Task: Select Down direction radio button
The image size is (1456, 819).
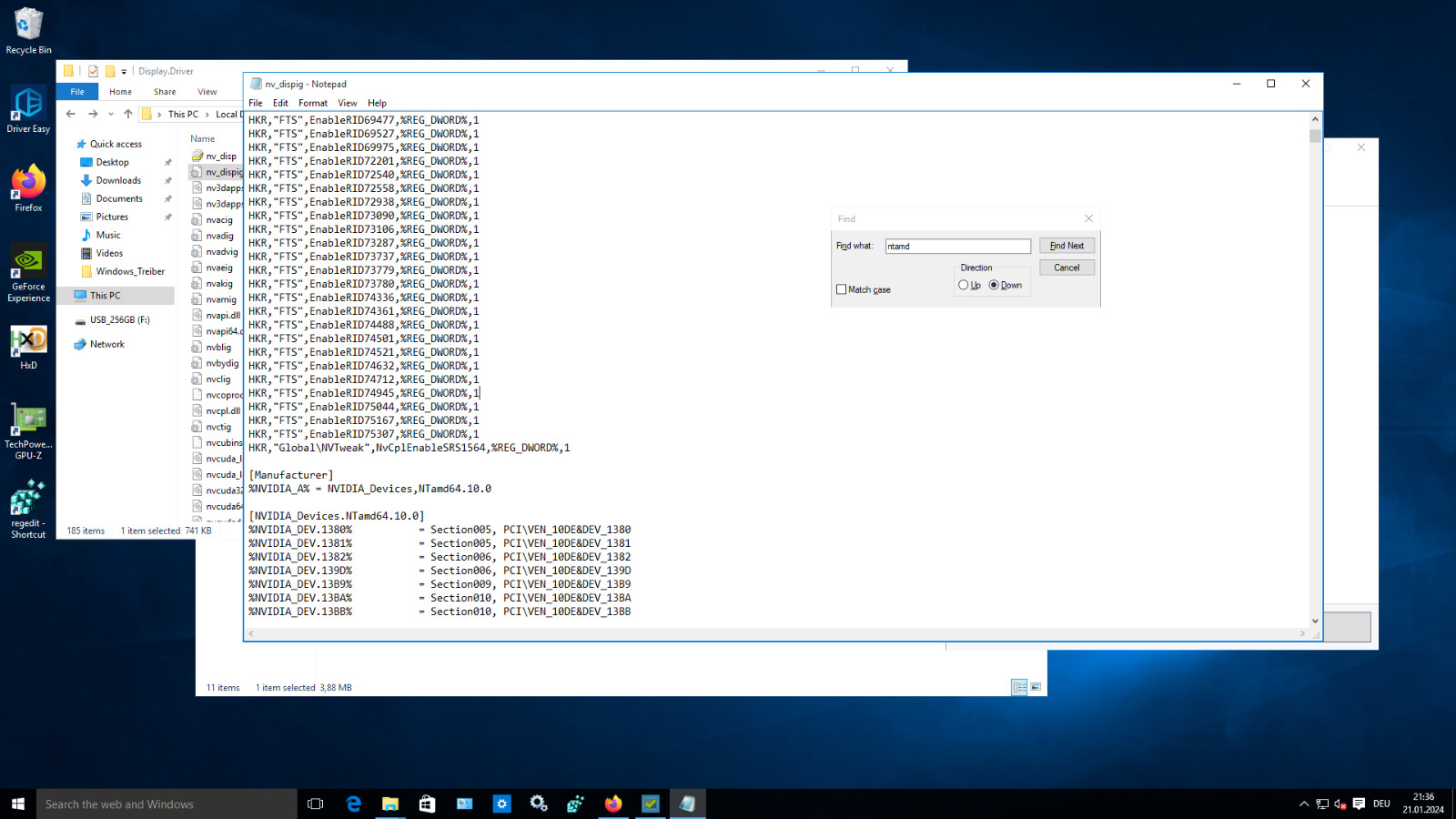Action: click(x=994, y=285)
